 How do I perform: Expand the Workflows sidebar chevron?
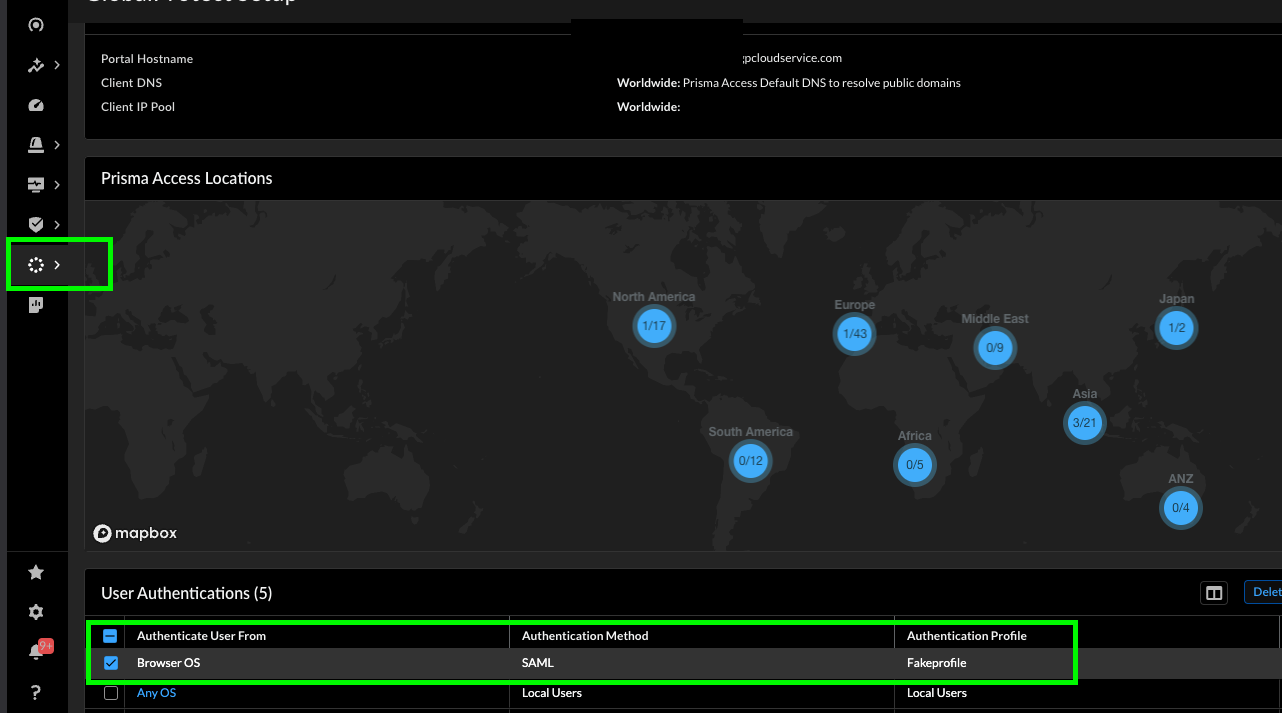pyautogui.click(x=57, y=65)
